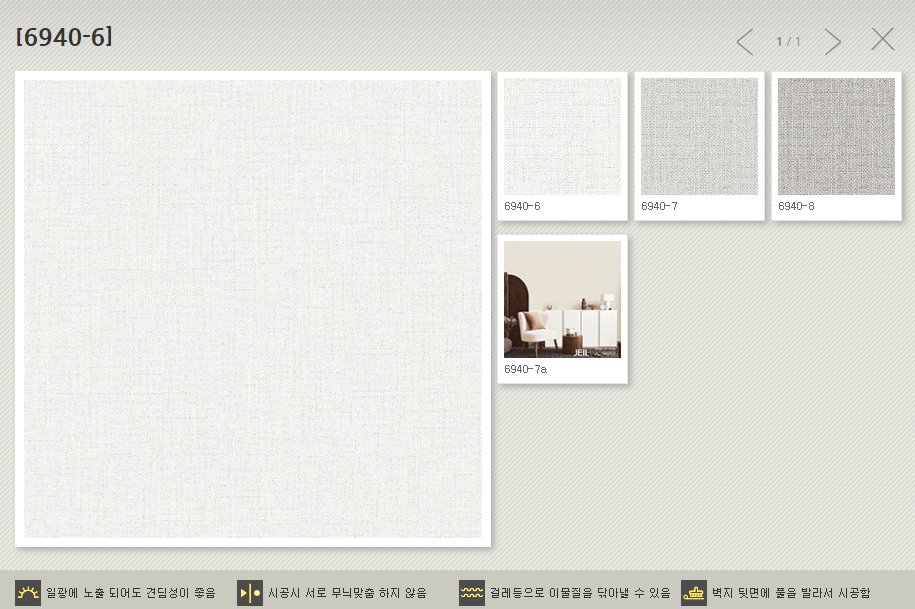Click the no pattern matching icon
This screenshot has height=609, width=915.
(x=250, y=593)
